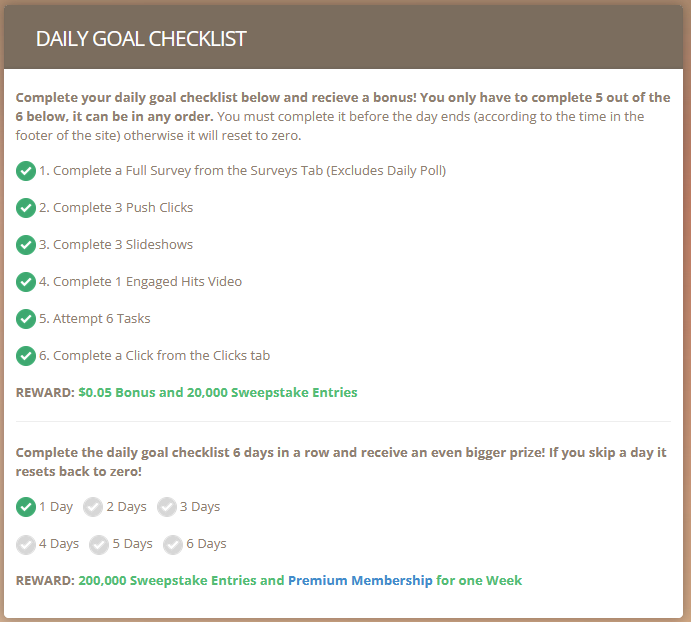691x622 pixels.
Task: Click checkmark beside Engaged Hits Video goal
Action: click(x=26, y=282)
